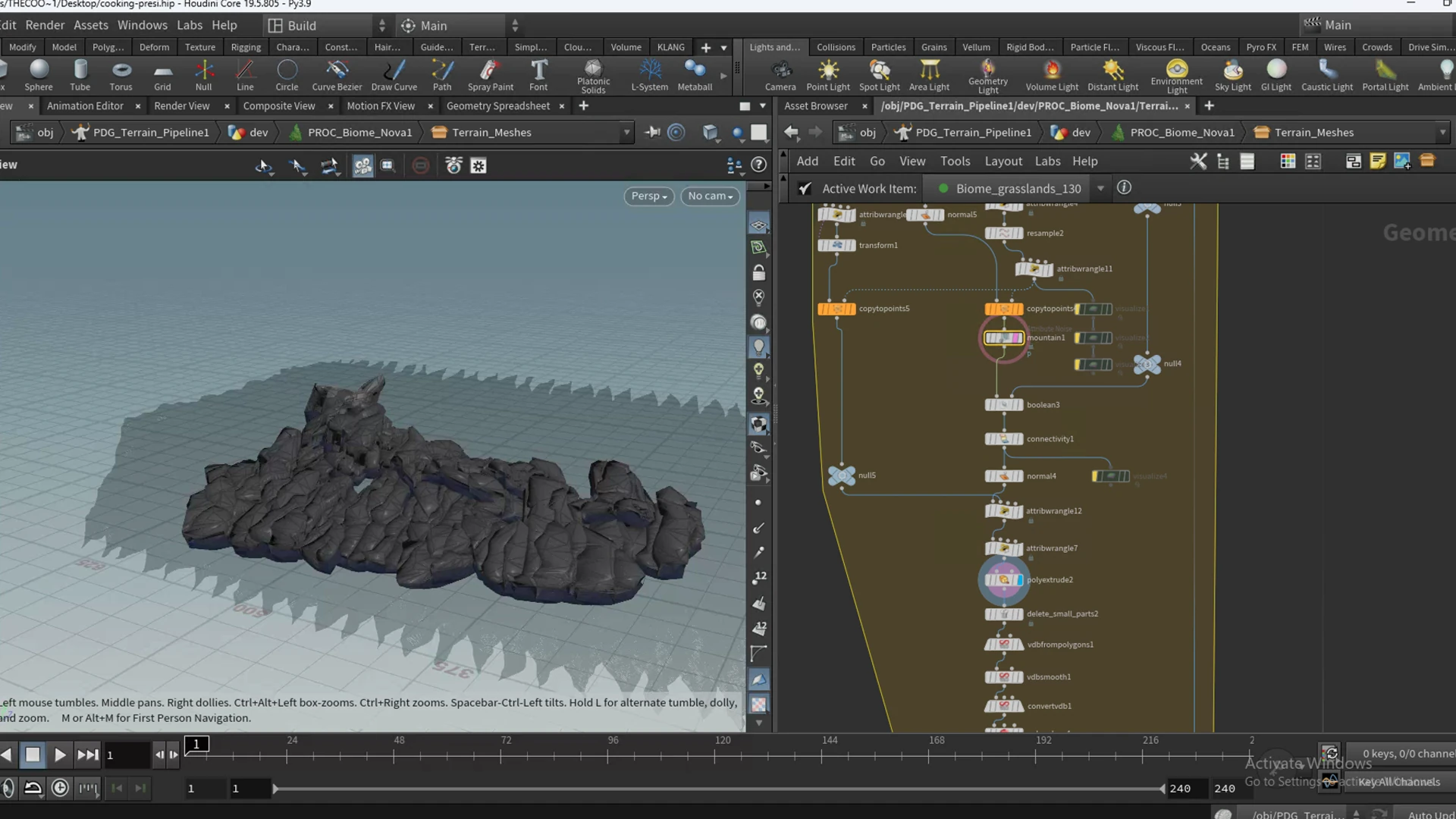Open the Windows menu
The height and width of the screenshot is (819, 1456).
click(142, 25)
